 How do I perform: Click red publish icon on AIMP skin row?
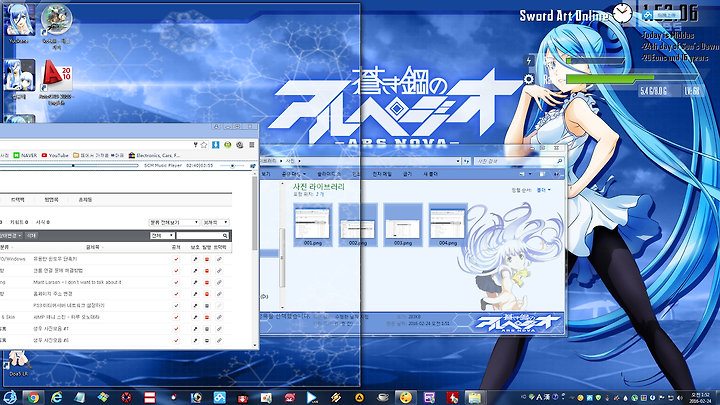207,317
